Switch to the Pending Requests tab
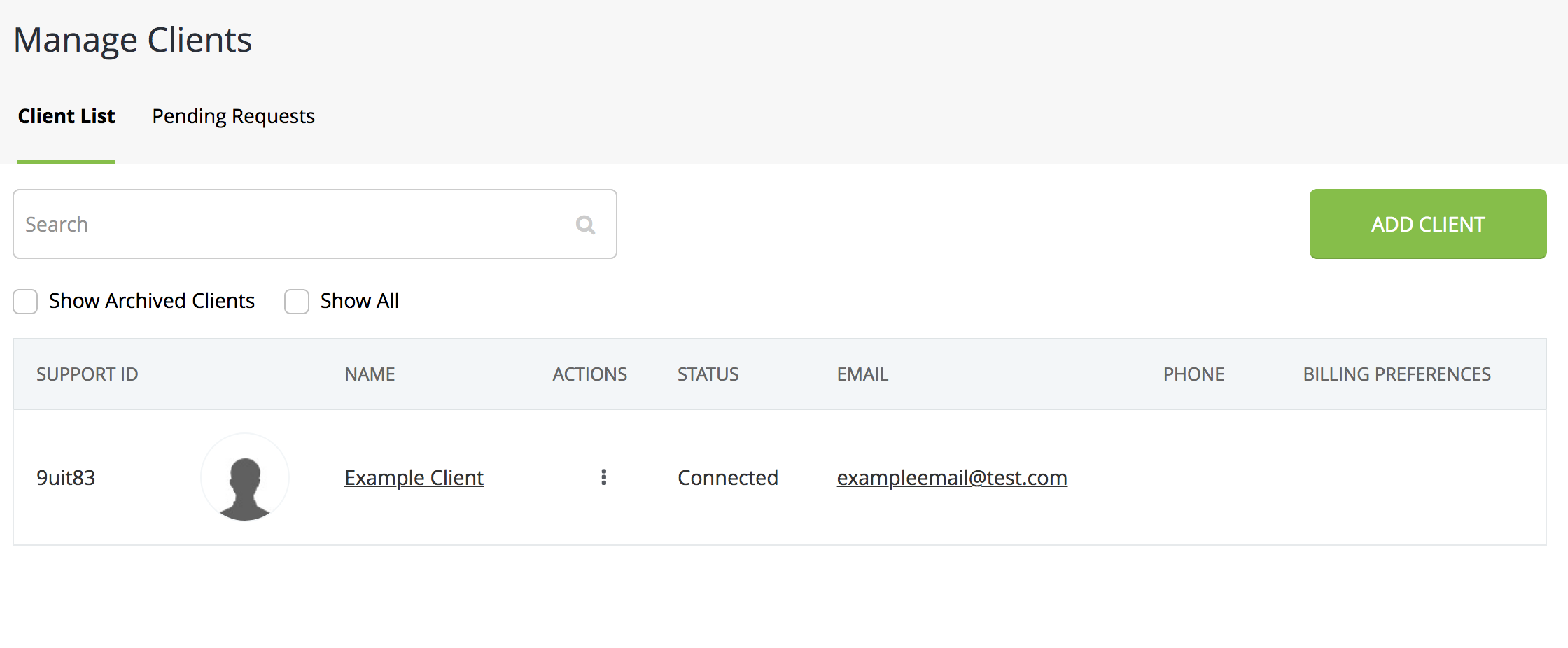This screenshot has width=1568, height=648. coord(233,116)
